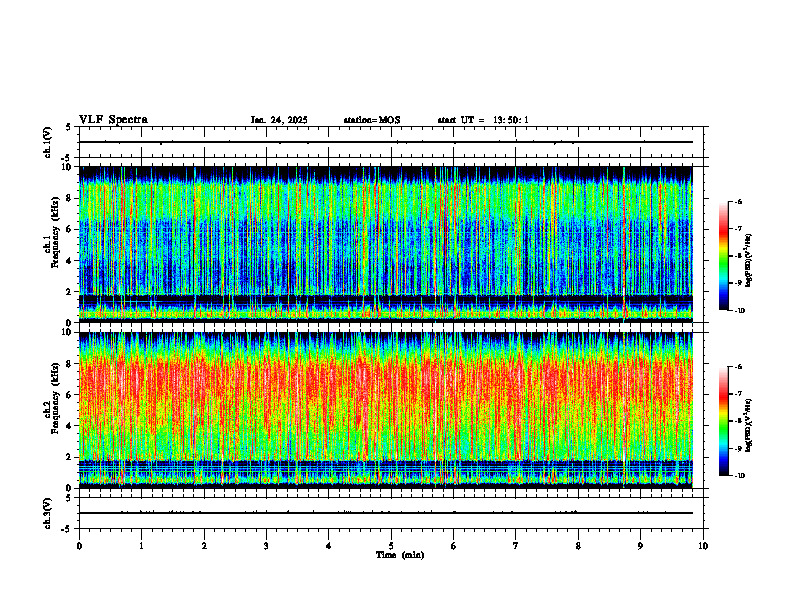
Task: Click the ch.1 'Frequency (kHz)' axis label
Action: [x=56, y=232]
